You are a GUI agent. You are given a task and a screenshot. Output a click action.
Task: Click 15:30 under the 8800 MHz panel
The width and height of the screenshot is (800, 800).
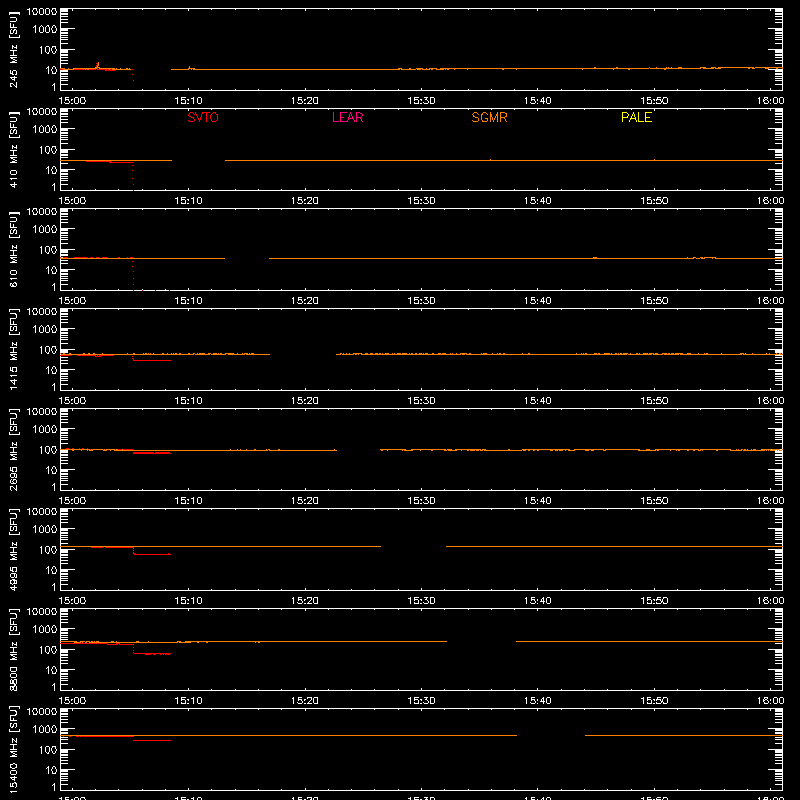421,701
